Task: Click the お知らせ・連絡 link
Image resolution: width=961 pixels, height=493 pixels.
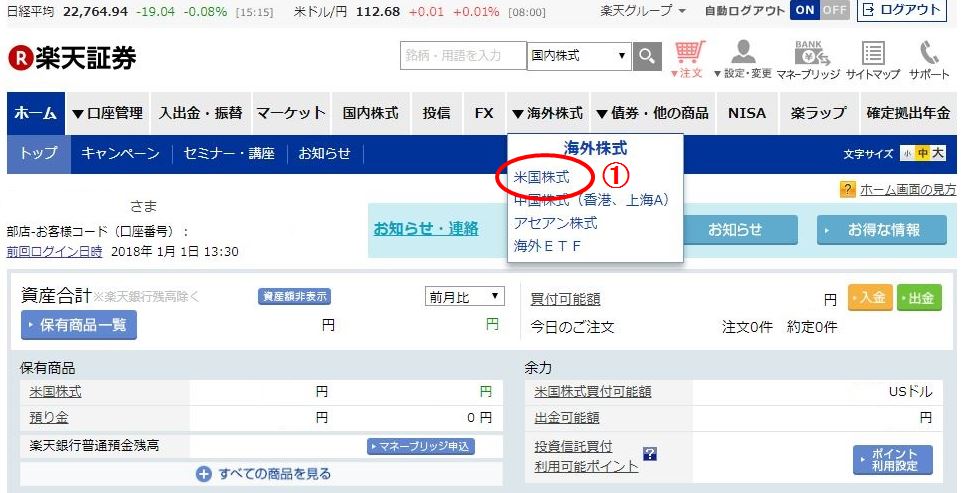Action: 426,229
